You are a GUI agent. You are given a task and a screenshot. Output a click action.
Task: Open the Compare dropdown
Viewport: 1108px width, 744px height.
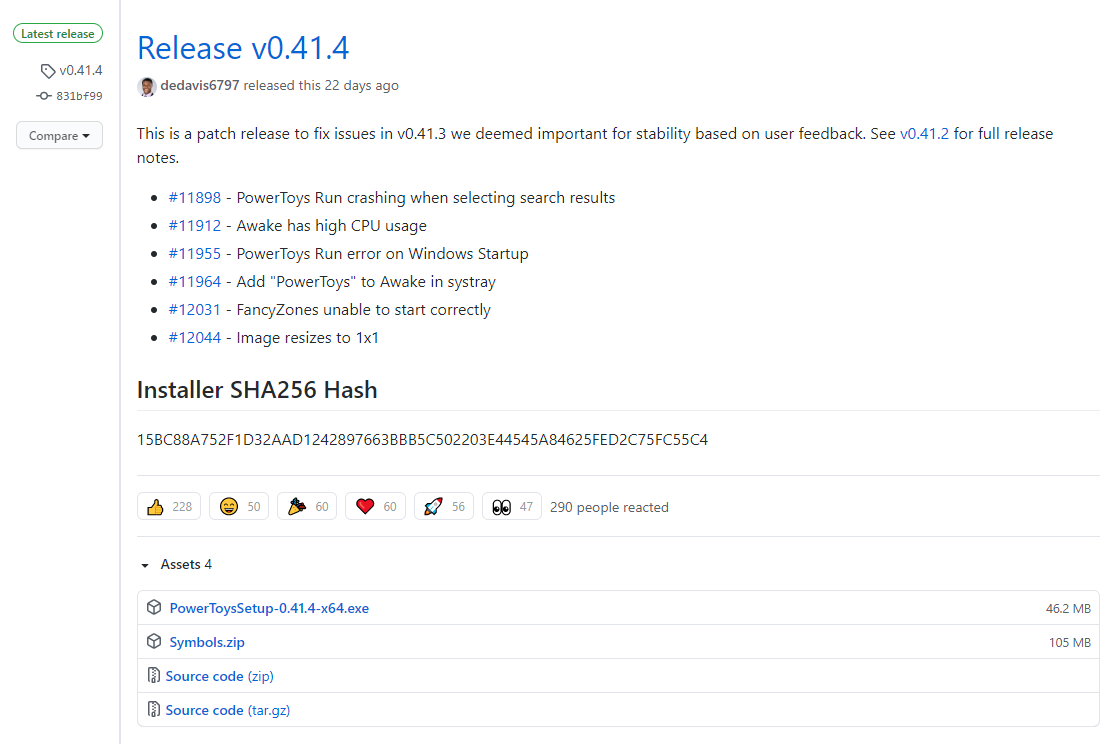tap(59, 136)
